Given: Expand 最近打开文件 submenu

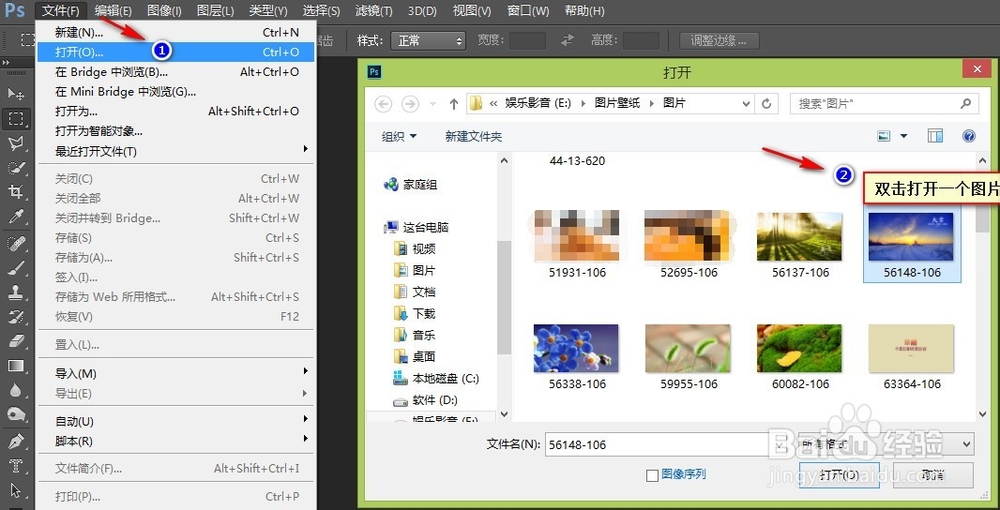Looking at the screenshot, I should (x=176, y=151).
